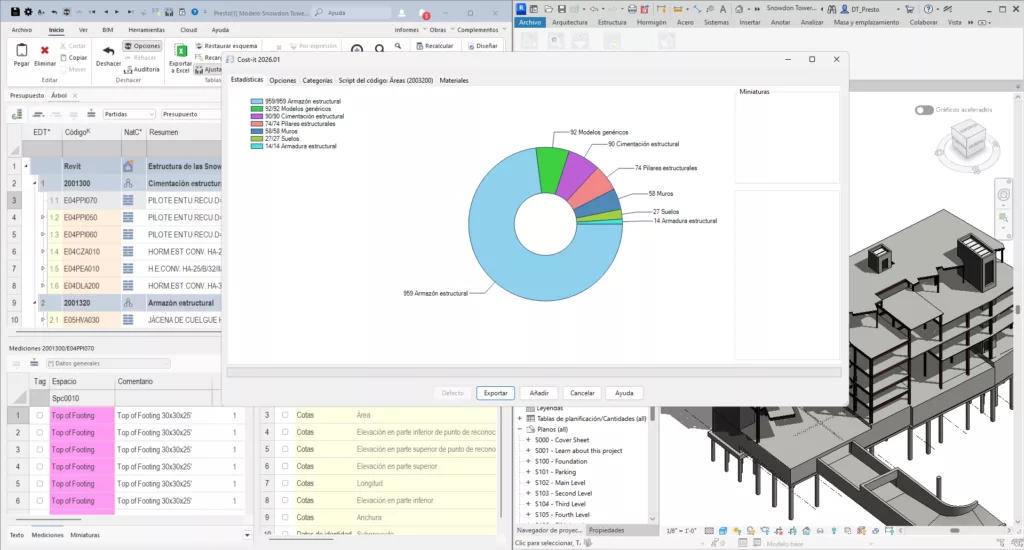Click the Pegar clipboard icon in Presto
This screenshot has height=550, width=1024.
point(22,51)
